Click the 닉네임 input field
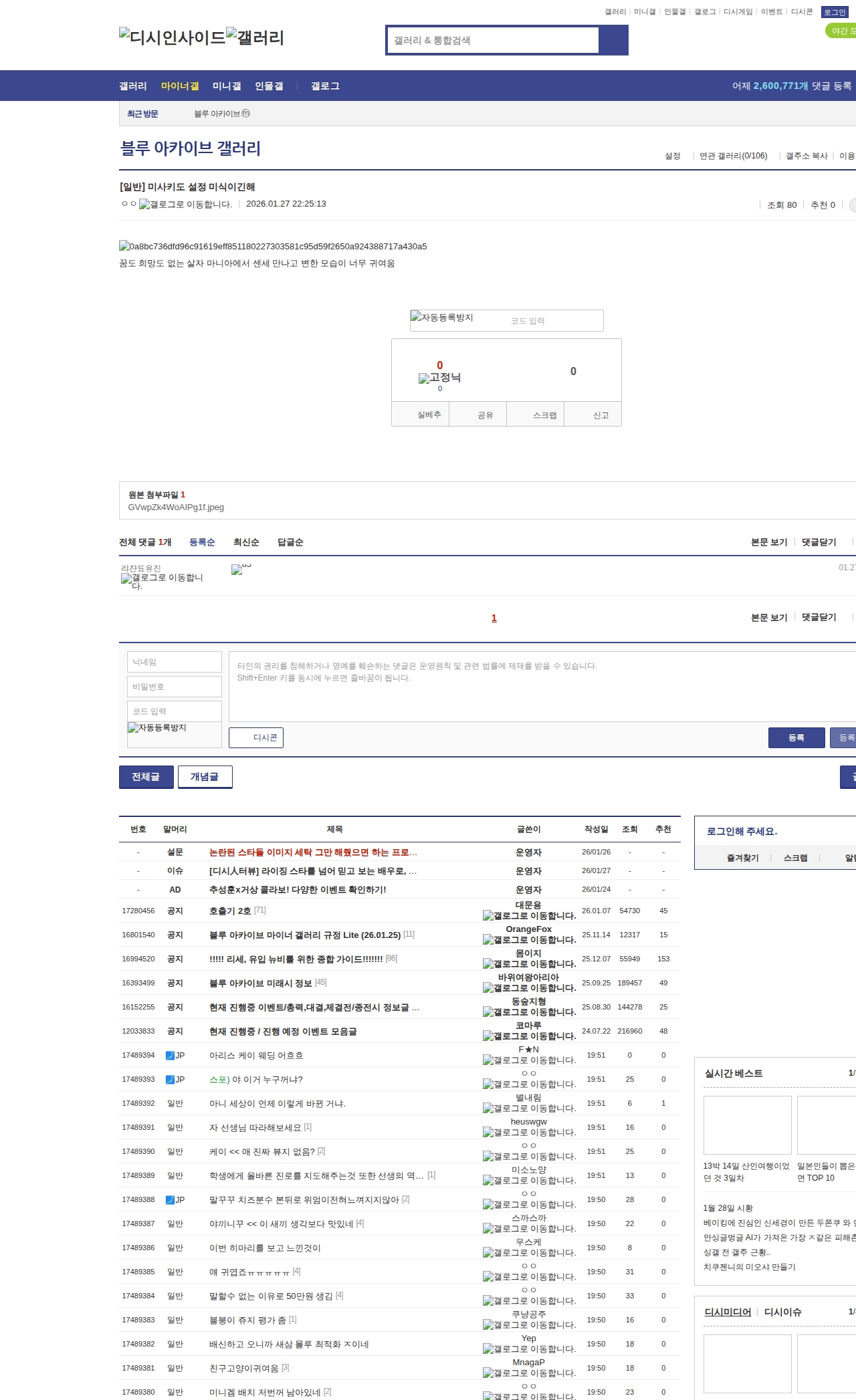 click(175, 662)
